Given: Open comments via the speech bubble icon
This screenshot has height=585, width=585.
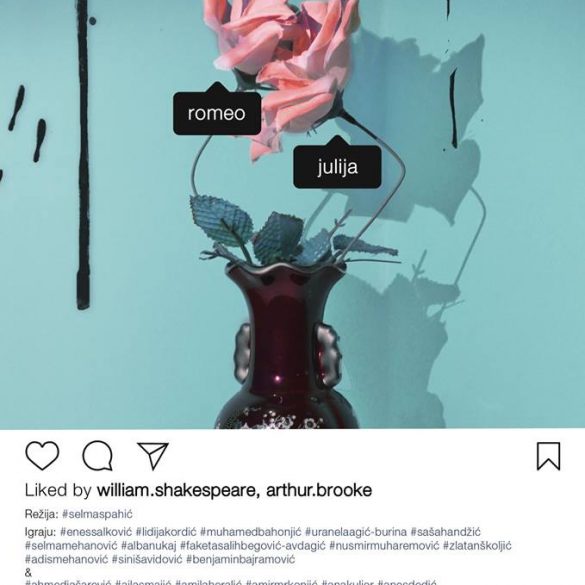Looking at the screenshot, I should coord(97,456).
